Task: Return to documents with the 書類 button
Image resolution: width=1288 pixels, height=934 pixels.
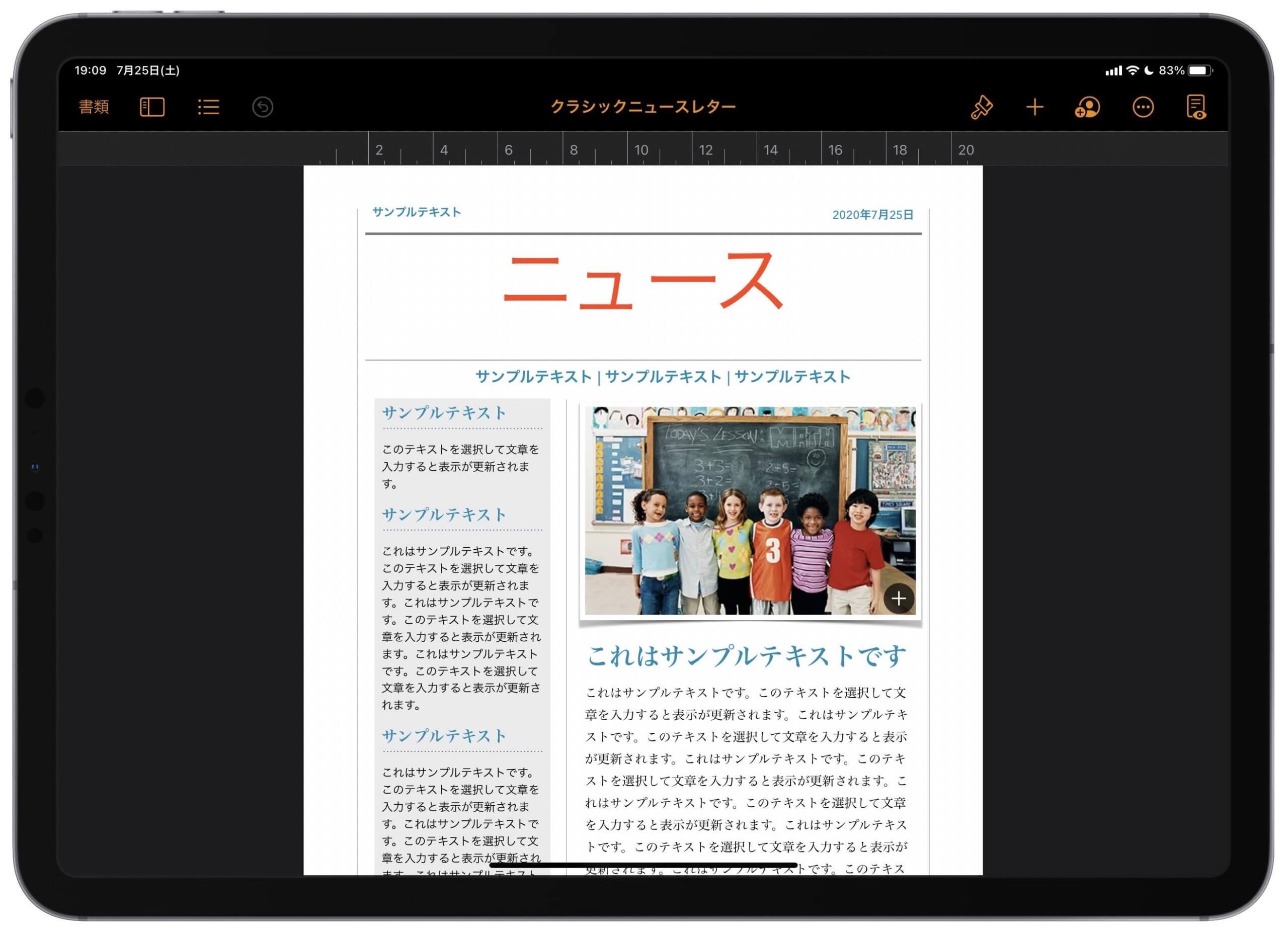Action: 94,107
